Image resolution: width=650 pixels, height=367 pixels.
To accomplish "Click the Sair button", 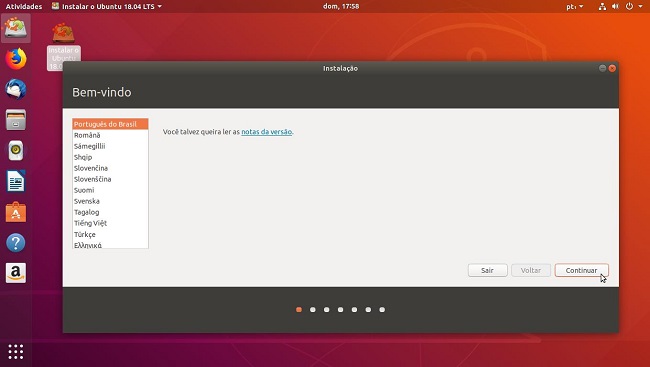I will pos(488,270).
